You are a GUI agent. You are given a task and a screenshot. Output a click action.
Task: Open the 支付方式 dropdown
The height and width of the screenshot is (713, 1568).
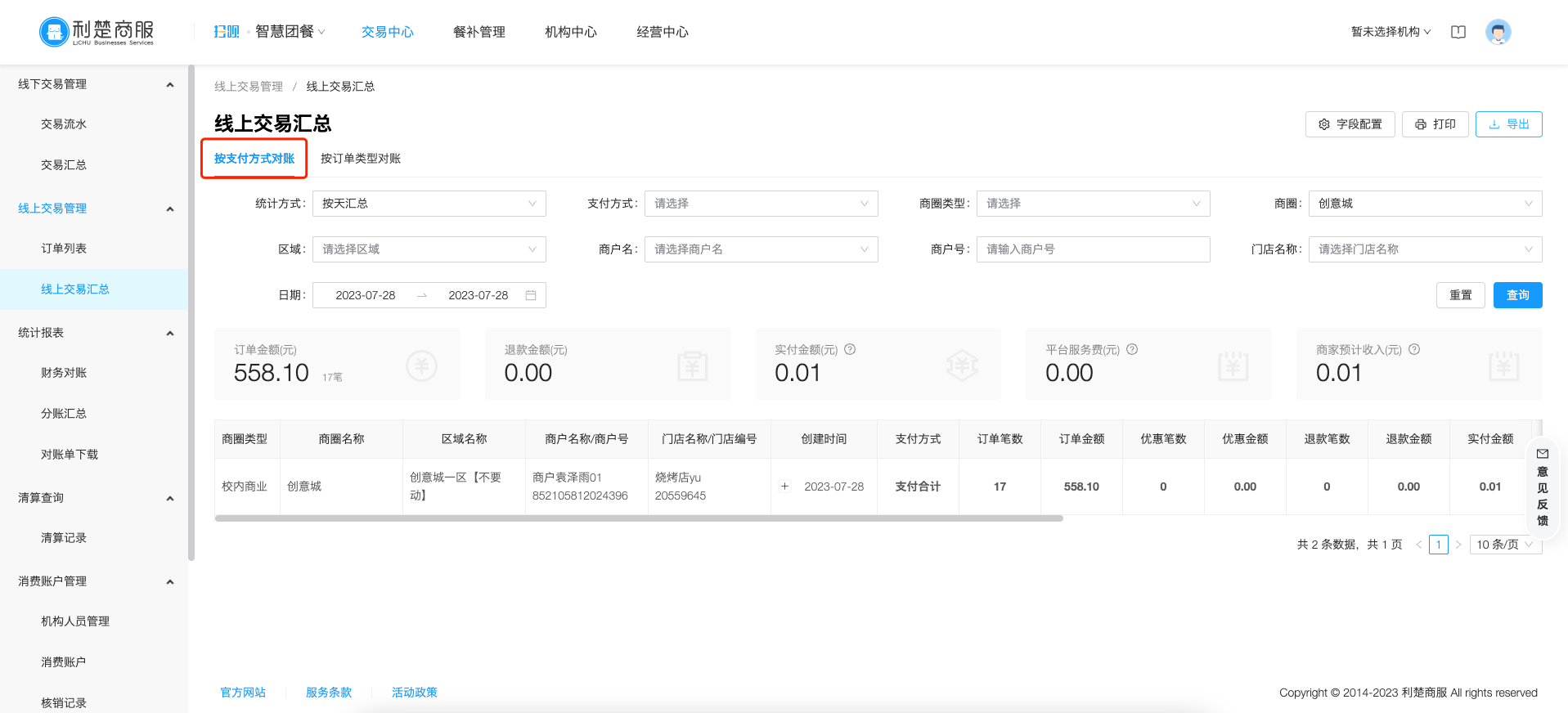pos(762,204)
